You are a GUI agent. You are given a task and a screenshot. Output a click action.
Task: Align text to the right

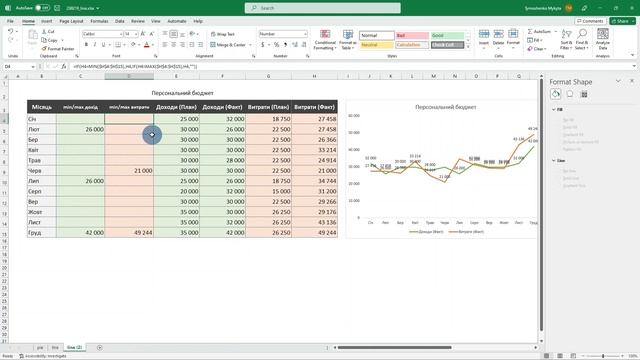182,44
